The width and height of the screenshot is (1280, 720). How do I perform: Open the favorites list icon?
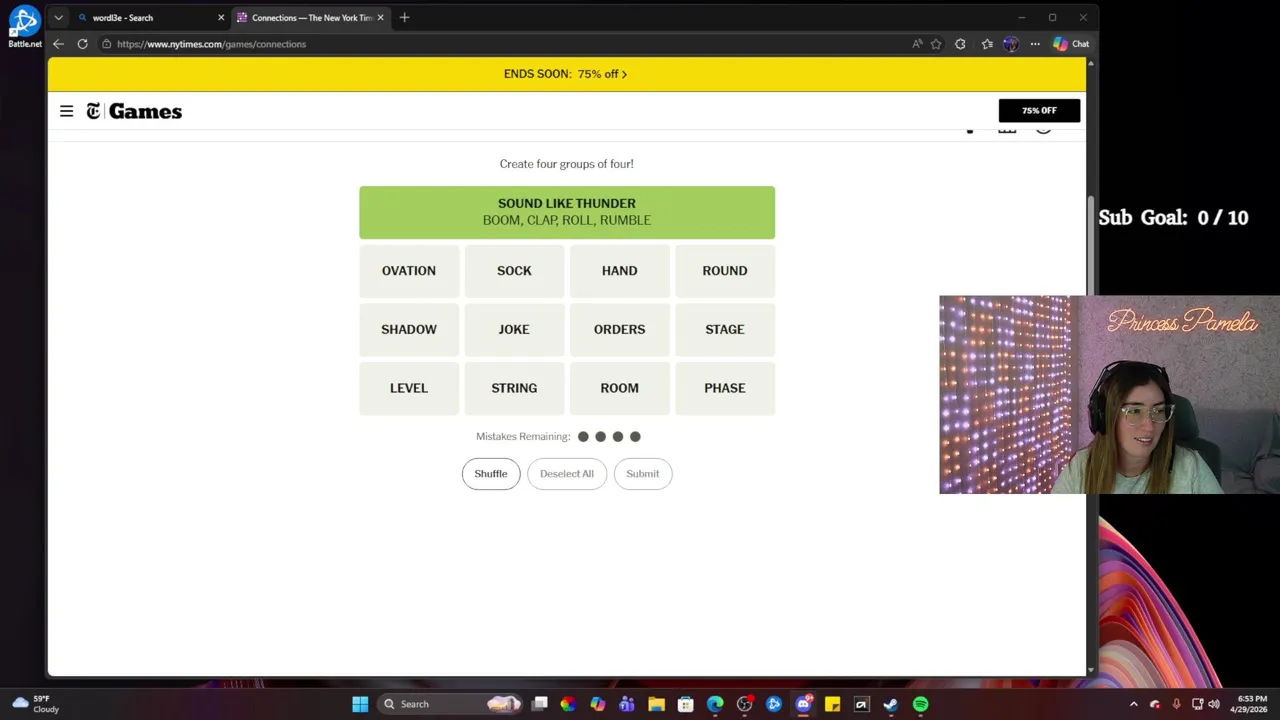[987, 44]
